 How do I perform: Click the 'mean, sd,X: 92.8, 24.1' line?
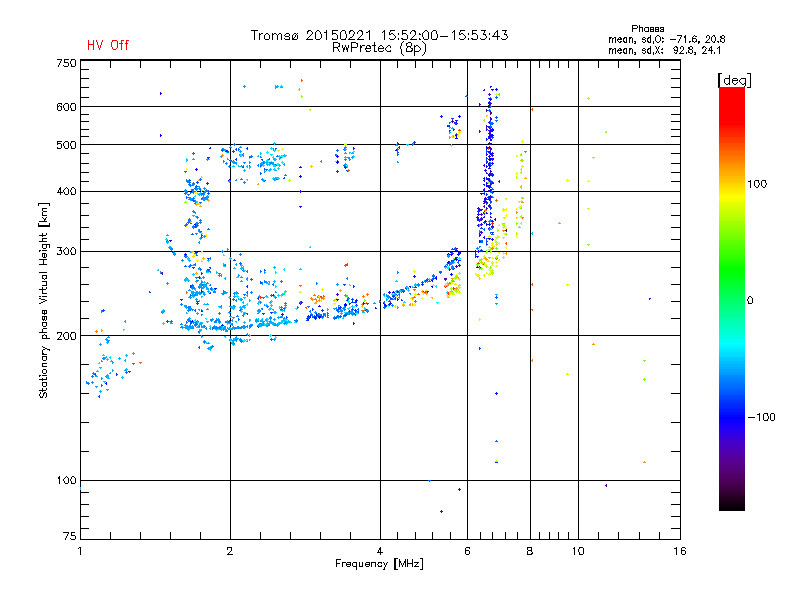click(x=664, y=50)
